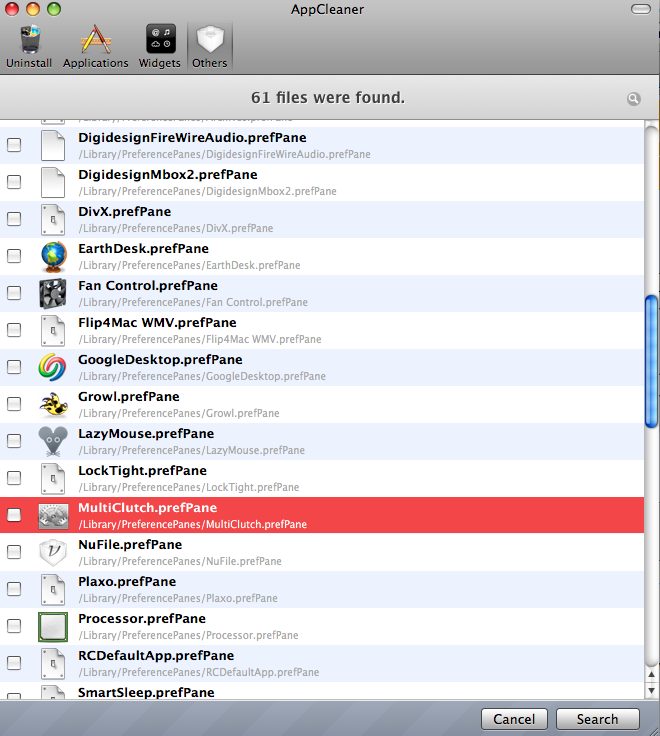This screenshot has height=736, width=660.
Task: Click the Growl claw icon
Action: tap(53, 405)
